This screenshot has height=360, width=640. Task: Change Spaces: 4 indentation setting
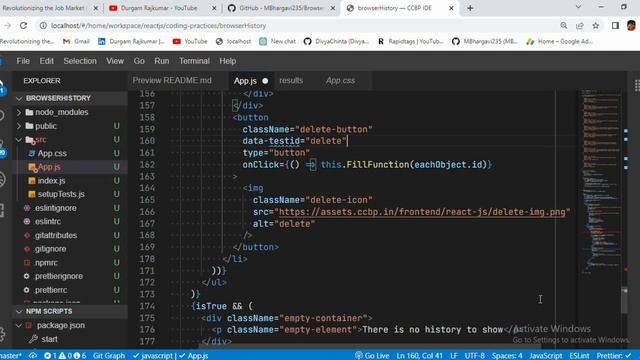[507, 356]
